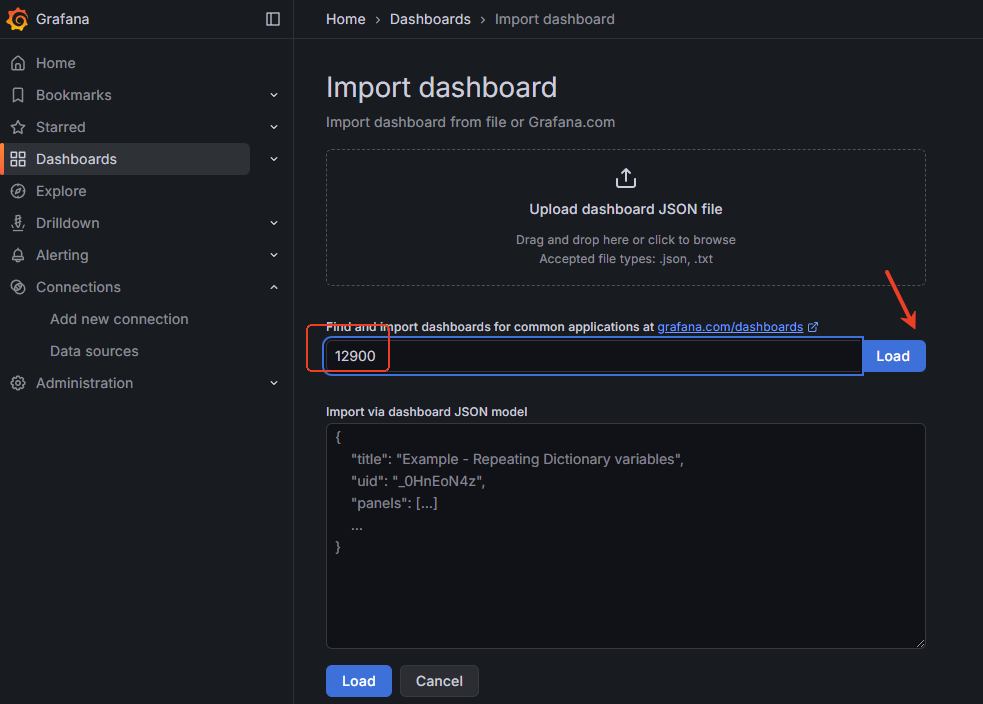Click the Bookmarks icon in sidebar
This screenshot has width=983, height=704.
(18, 95)
